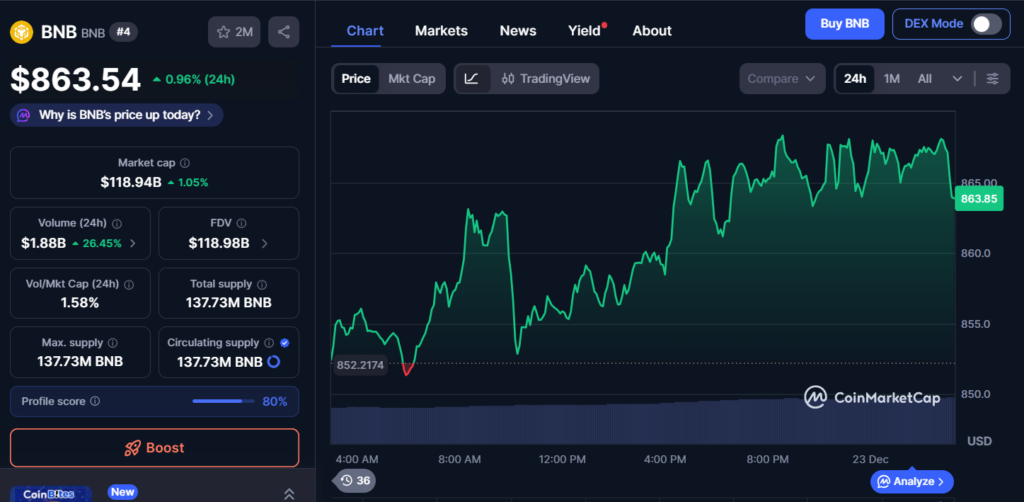
Task: Click the Total supply info icon
Action: click(262, 284)
